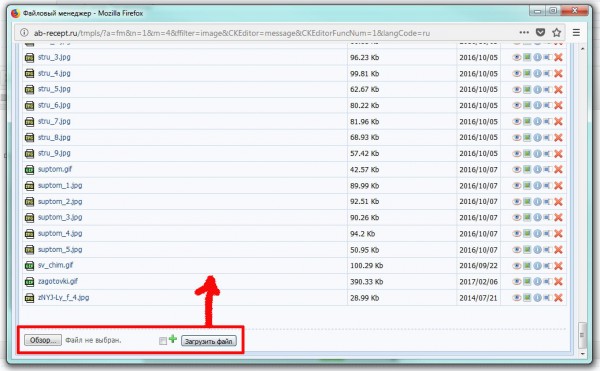
Task: Open the Firefox hamburger menu
Action: point(576,33)
